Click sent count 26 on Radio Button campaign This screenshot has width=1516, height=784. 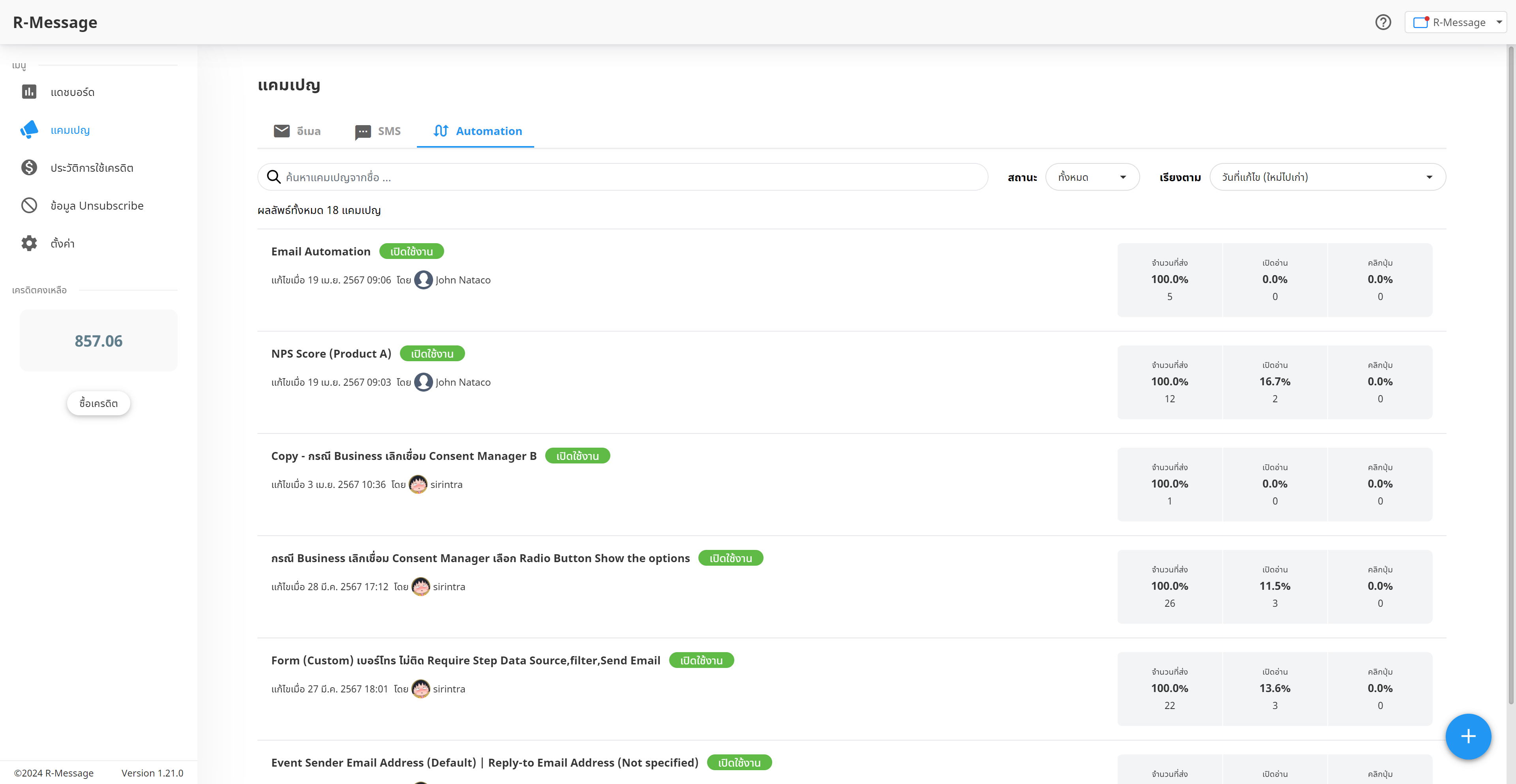click(x=1169, y=603)
